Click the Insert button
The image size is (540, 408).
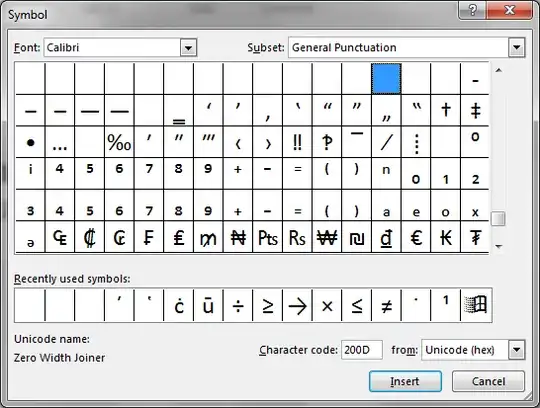point(405,381)
